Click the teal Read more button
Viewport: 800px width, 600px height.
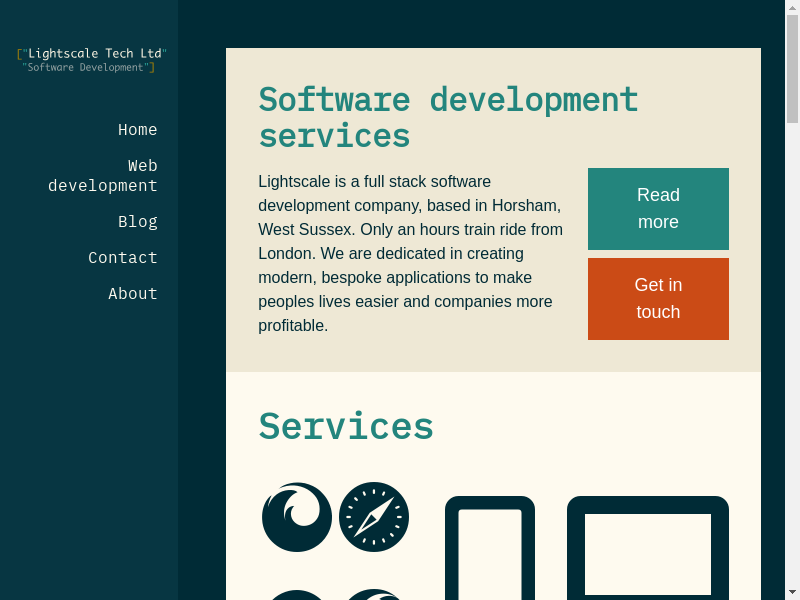tap(658, 209)
